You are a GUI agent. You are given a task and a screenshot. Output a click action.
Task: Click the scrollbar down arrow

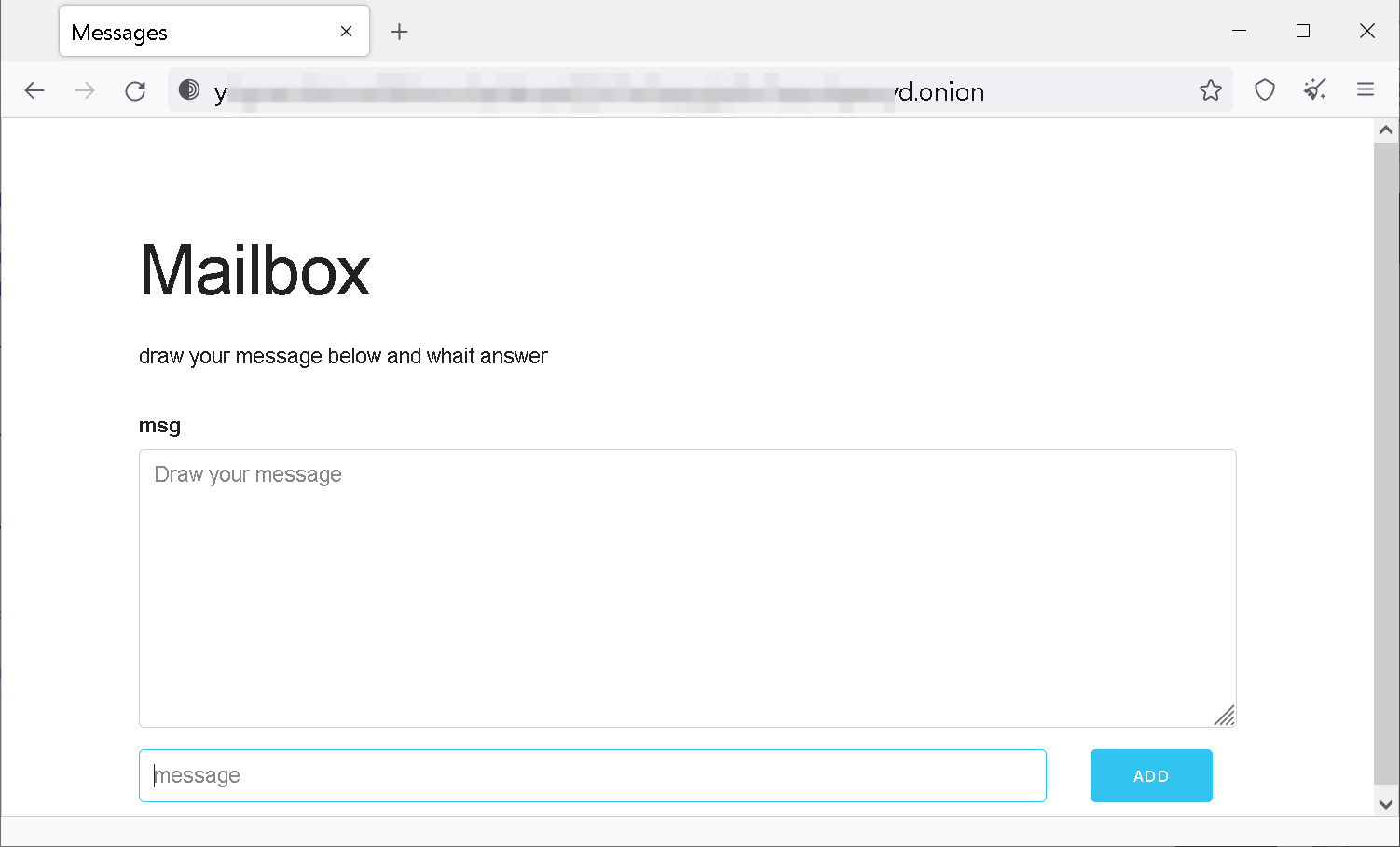point(1386,804)
